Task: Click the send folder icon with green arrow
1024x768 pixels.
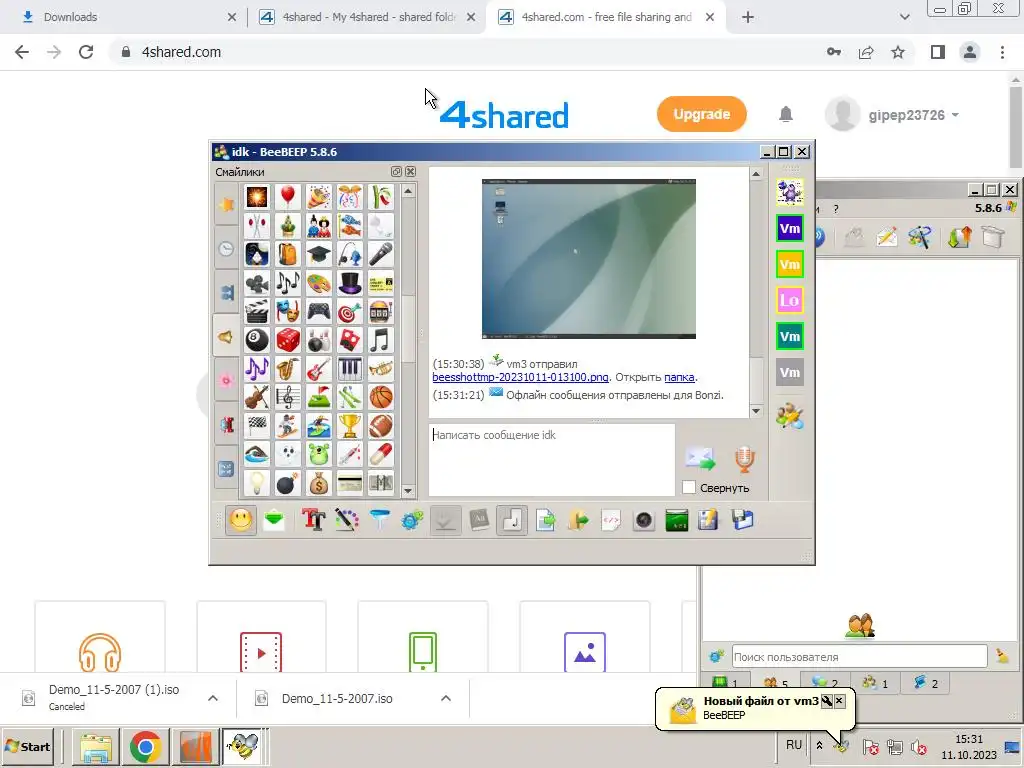Action: point(578,520)
